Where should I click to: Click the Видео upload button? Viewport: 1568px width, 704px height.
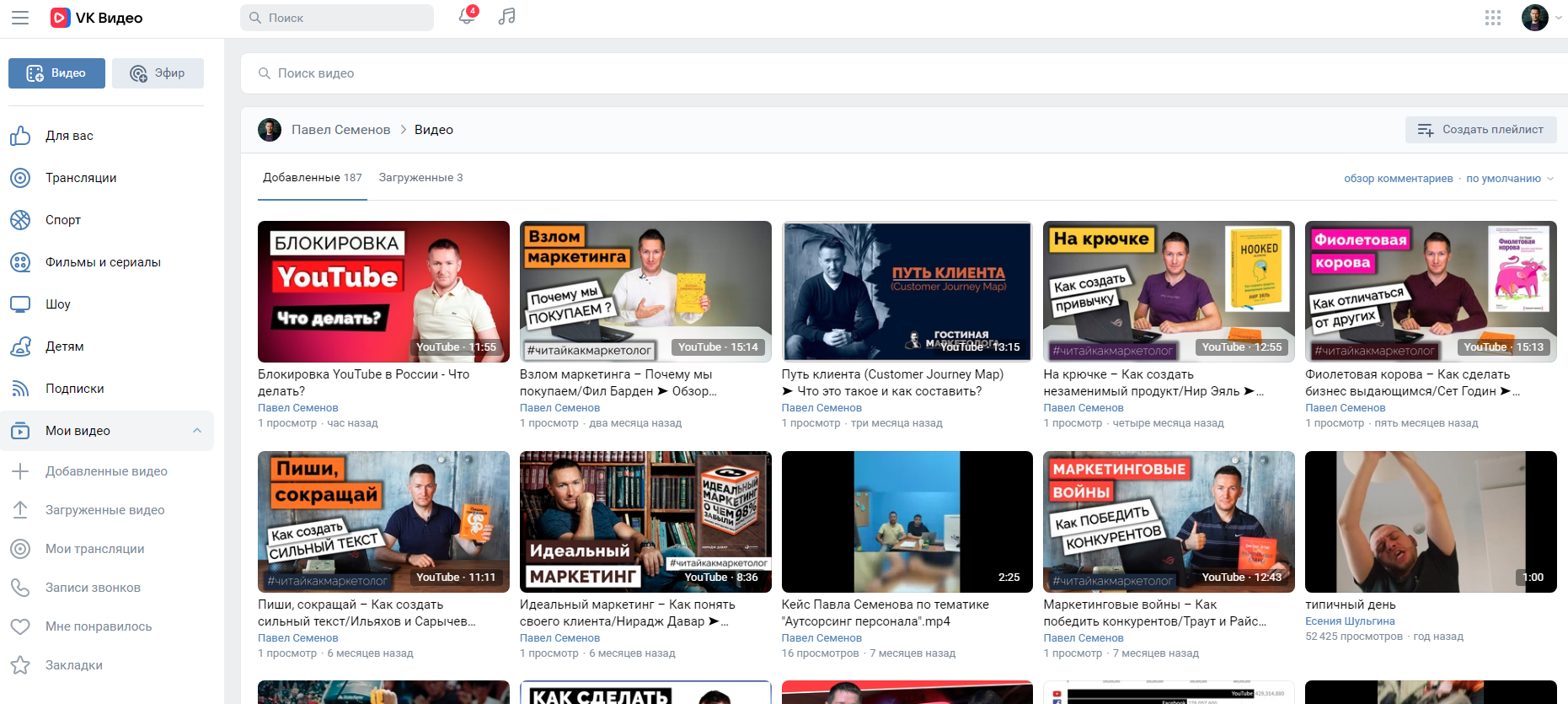coord(56,73)
